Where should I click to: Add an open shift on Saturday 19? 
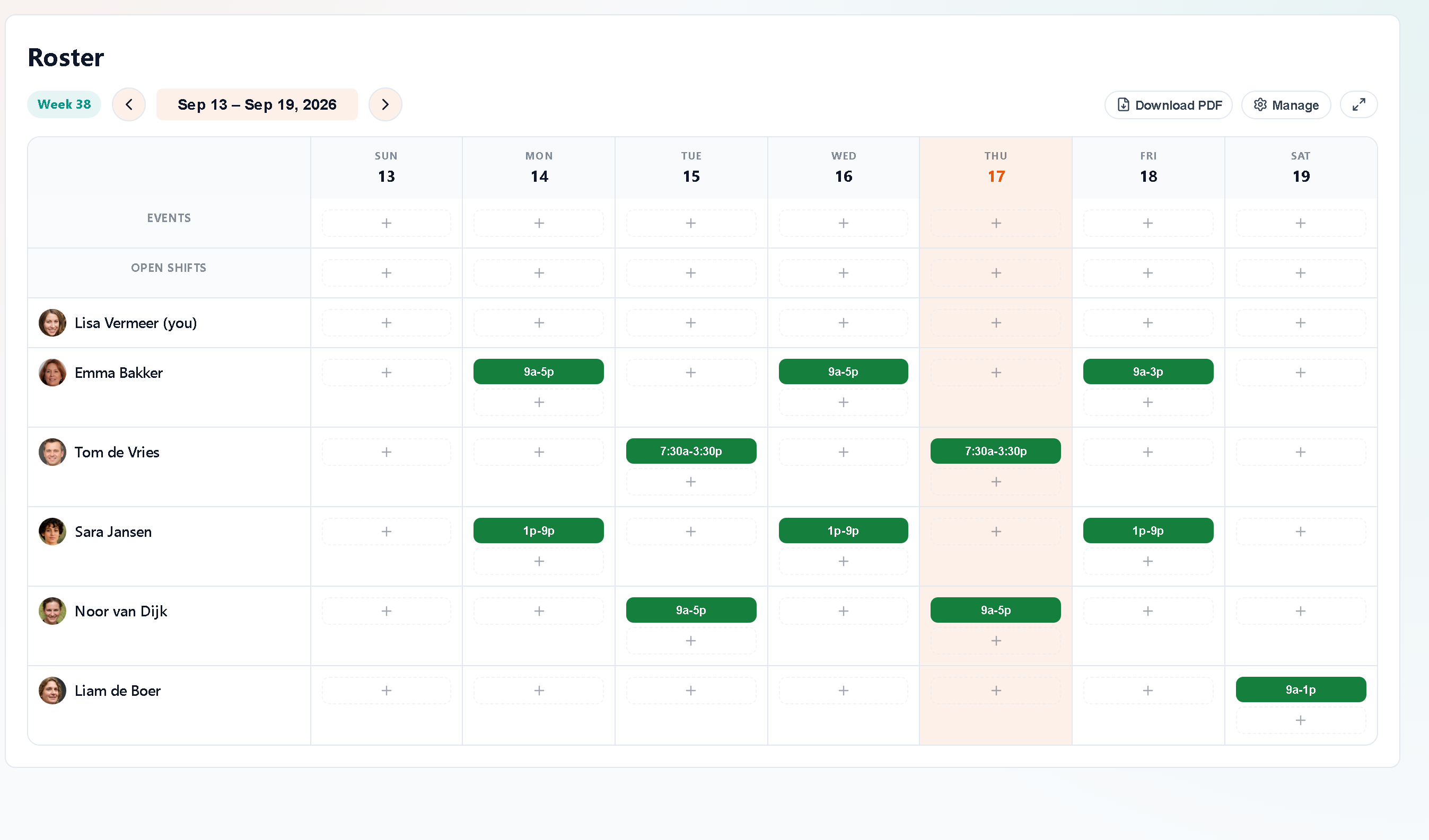coord(1300,272)
